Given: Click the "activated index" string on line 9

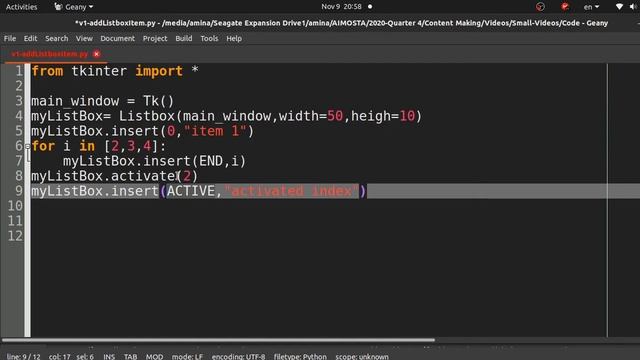Looking at the screenshot, I should (291, 191).
